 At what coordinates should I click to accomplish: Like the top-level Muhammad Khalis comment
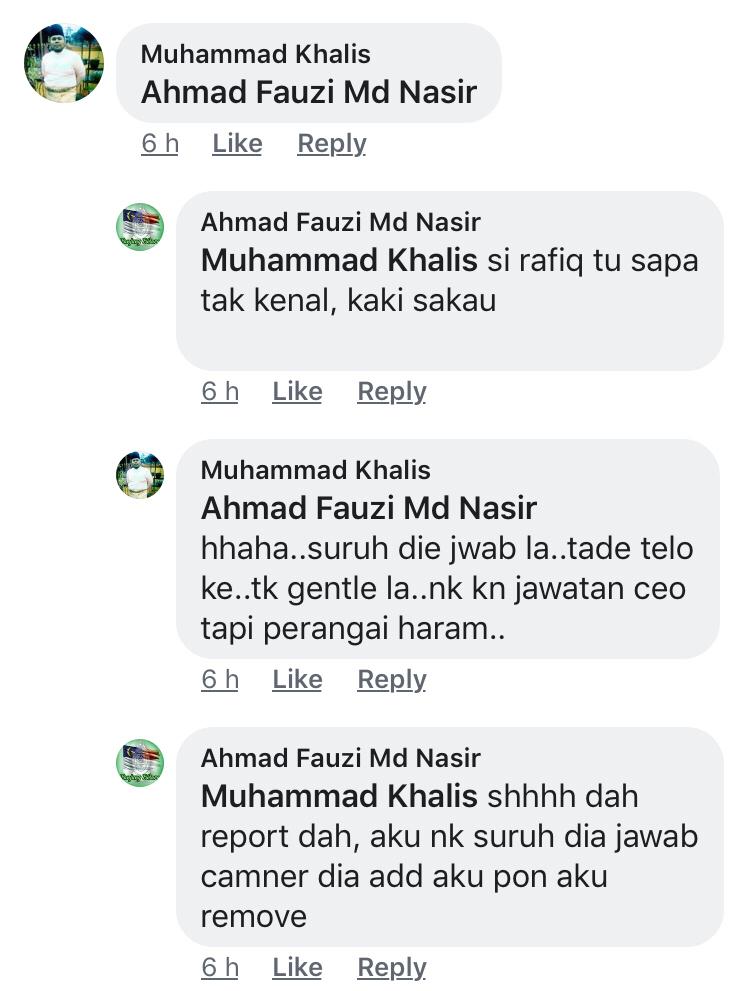237,144
